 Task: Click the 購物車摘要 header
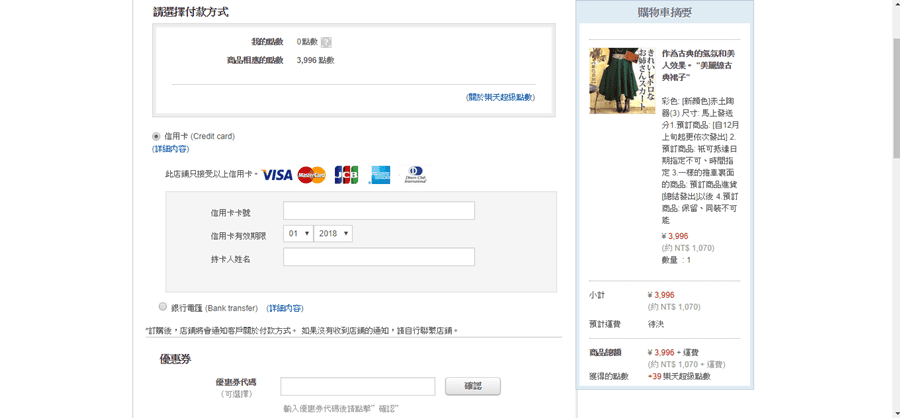tap(665, 13)
